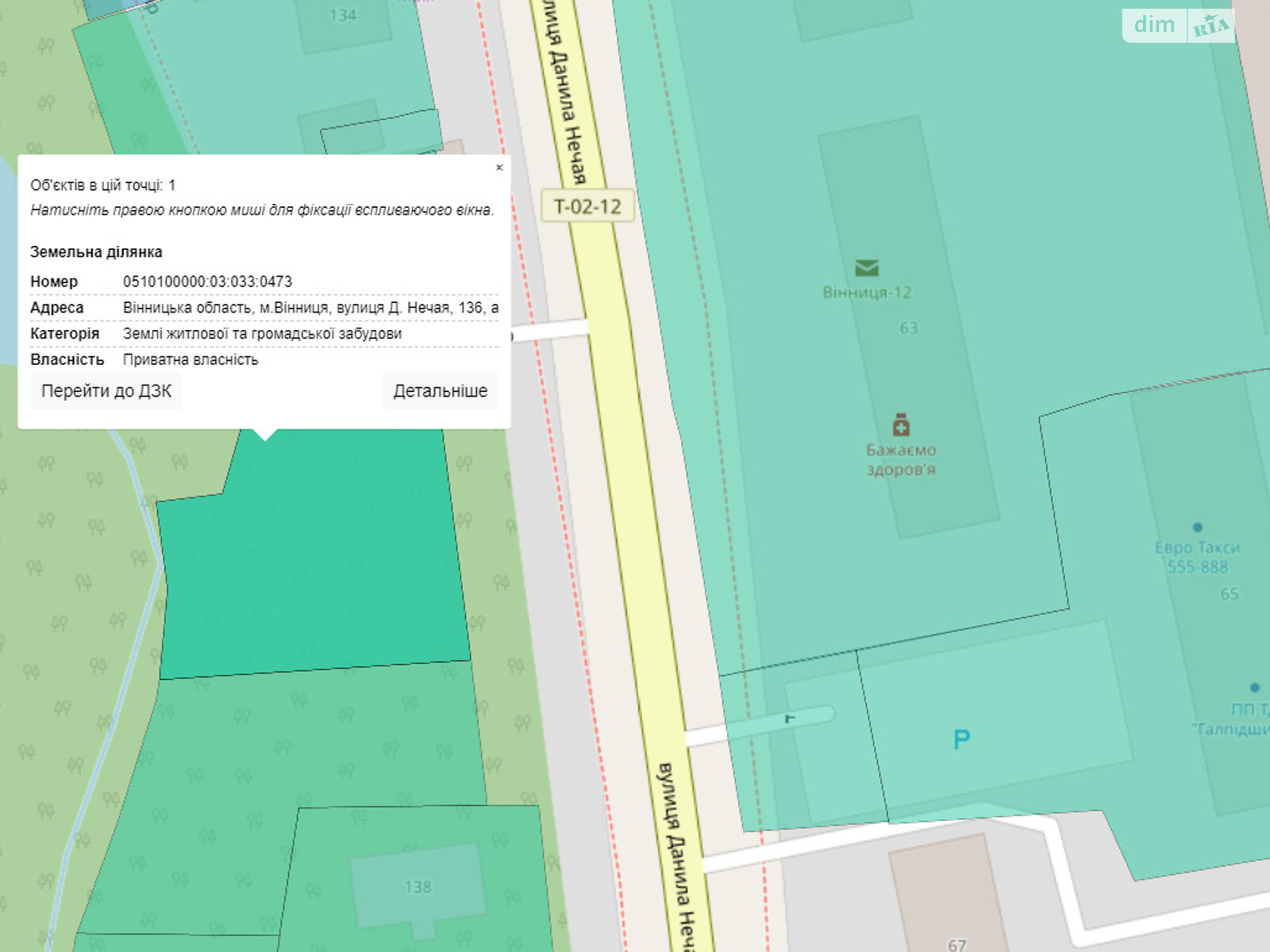
Task: Open the 'Детальніше' details button
Action: point(441,391)
